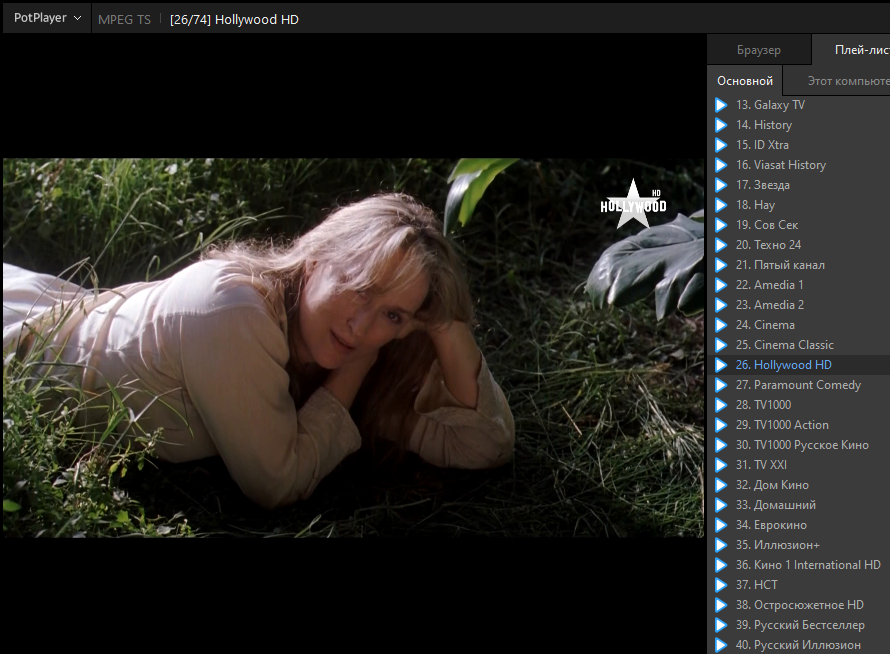
Task: Select channel 30. TV1000 Русское Кино text
Action: pyautogui.click(x=803, y=445)
